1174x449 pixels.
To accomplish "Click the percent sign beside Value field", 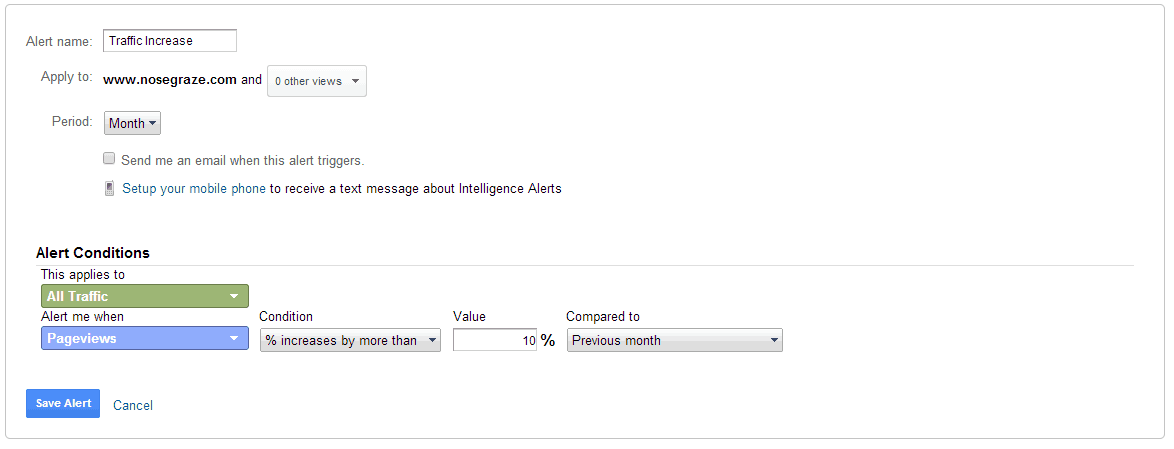I will coord(548,340).
